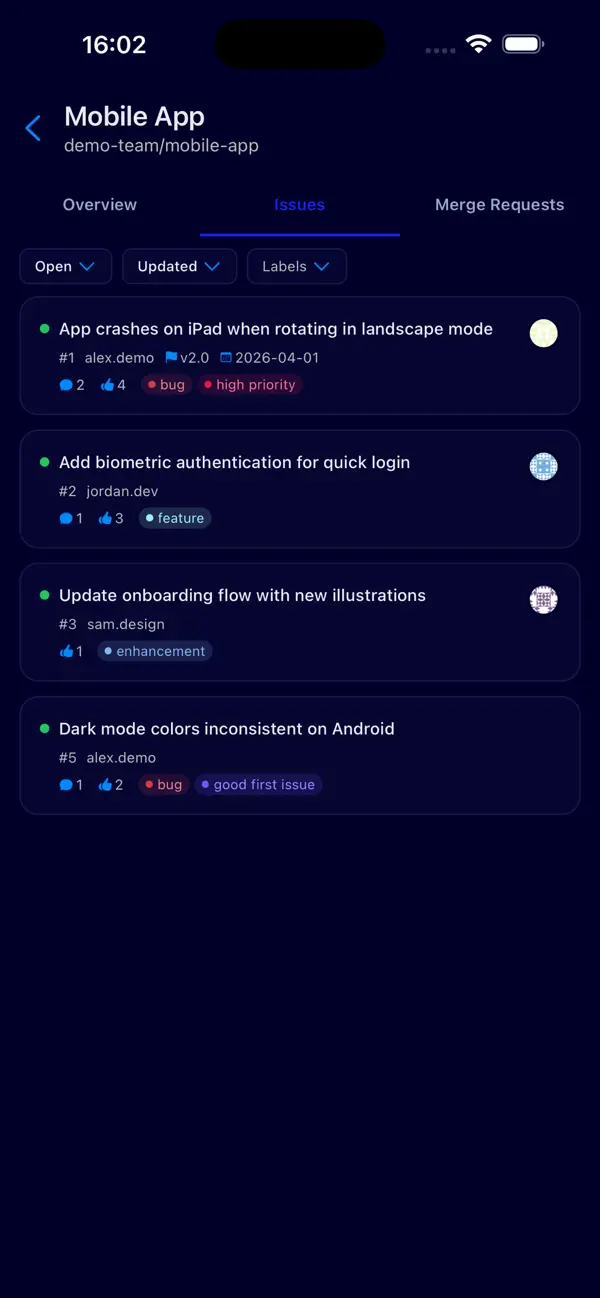Open the Labels filter dropdown
This screenshot has width=600, height=1298.
(297, 266)
